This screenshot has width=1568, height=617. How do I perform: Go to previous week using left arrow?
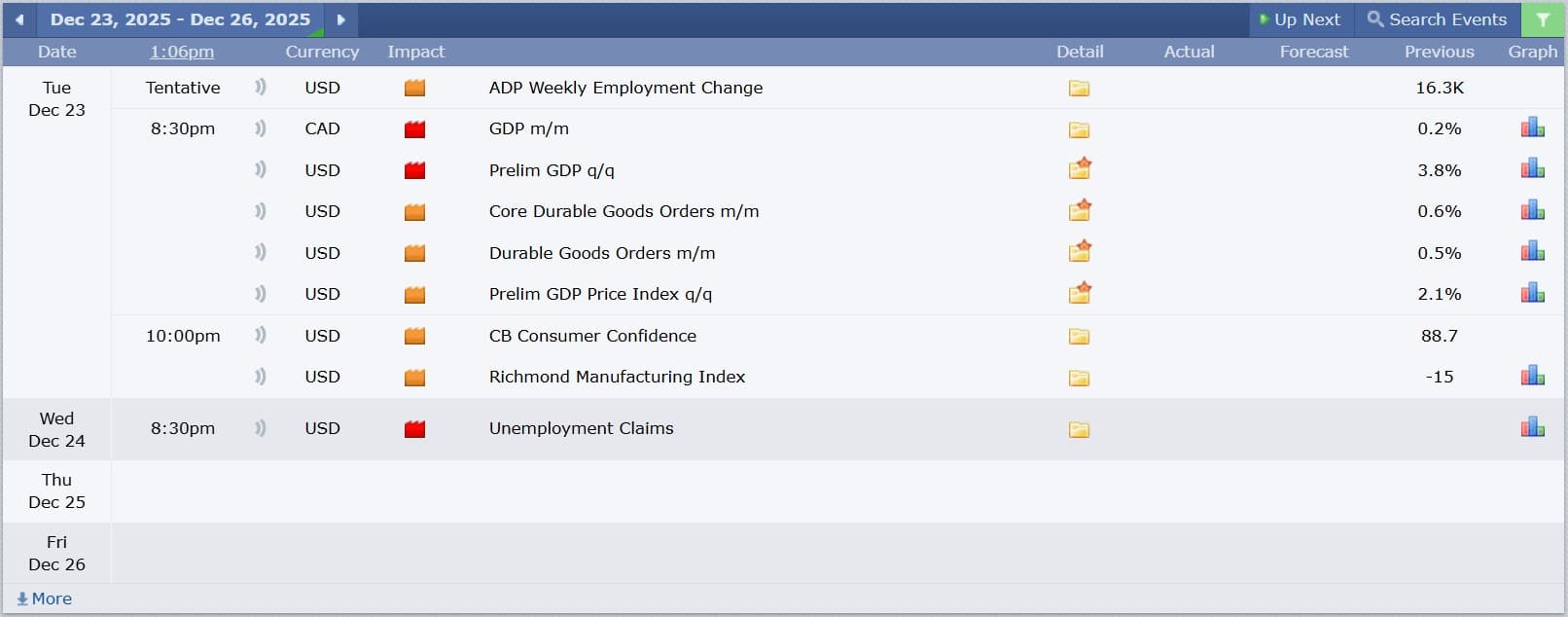coord(19,19)
